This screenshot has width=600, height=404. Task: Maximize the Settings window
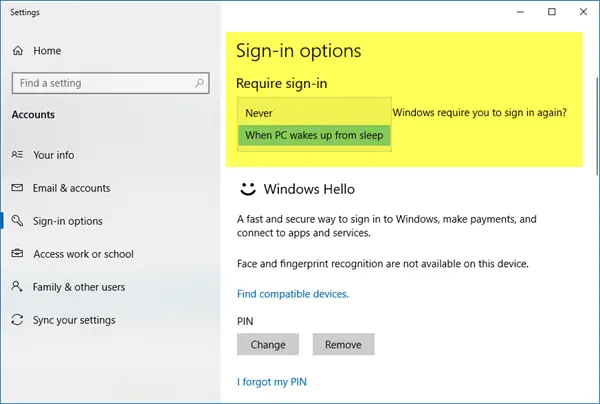(x=552, y=12)
